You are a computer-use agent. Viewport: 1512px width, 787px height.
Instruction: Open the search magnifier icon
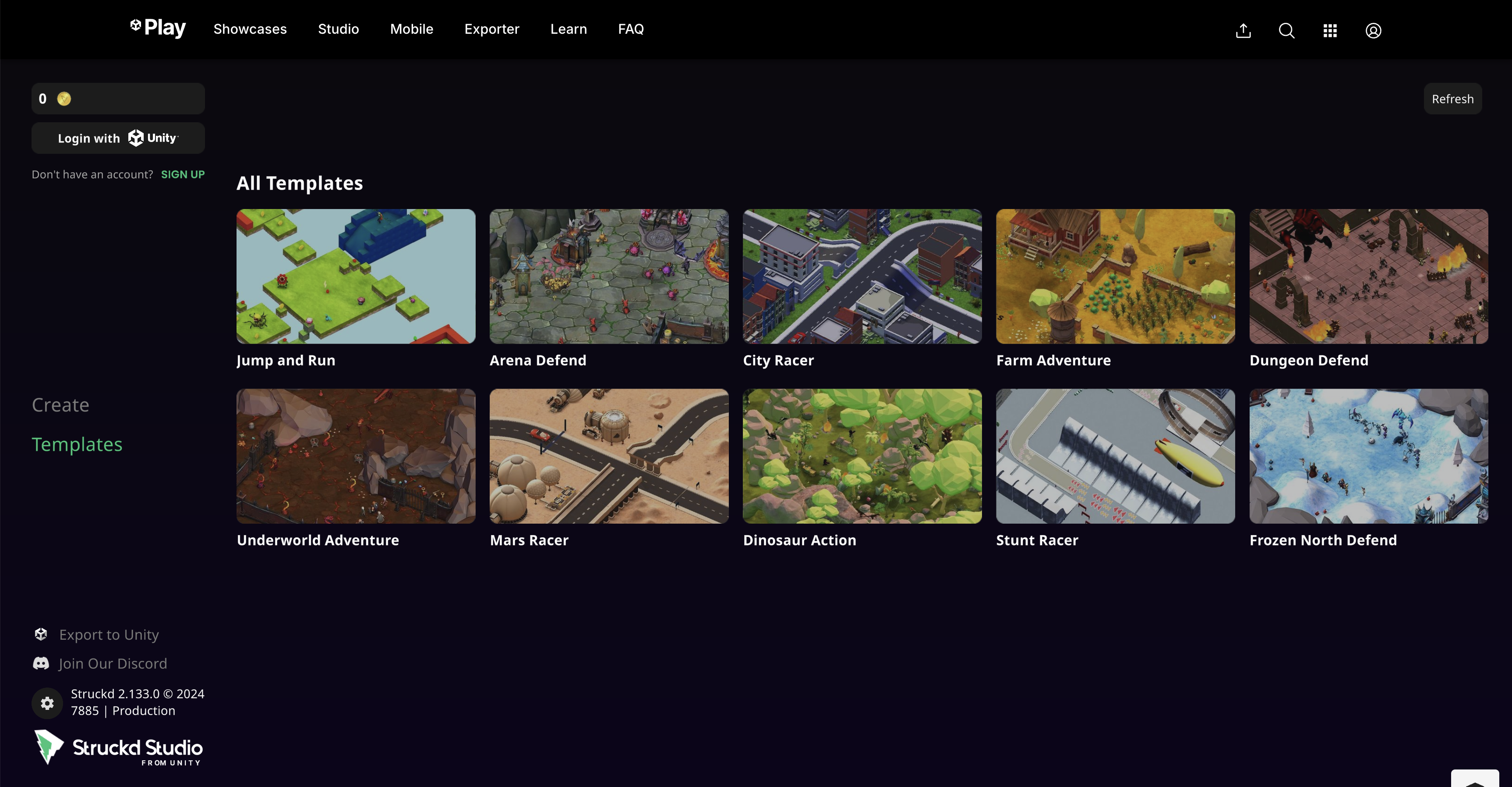point(1286,31)
